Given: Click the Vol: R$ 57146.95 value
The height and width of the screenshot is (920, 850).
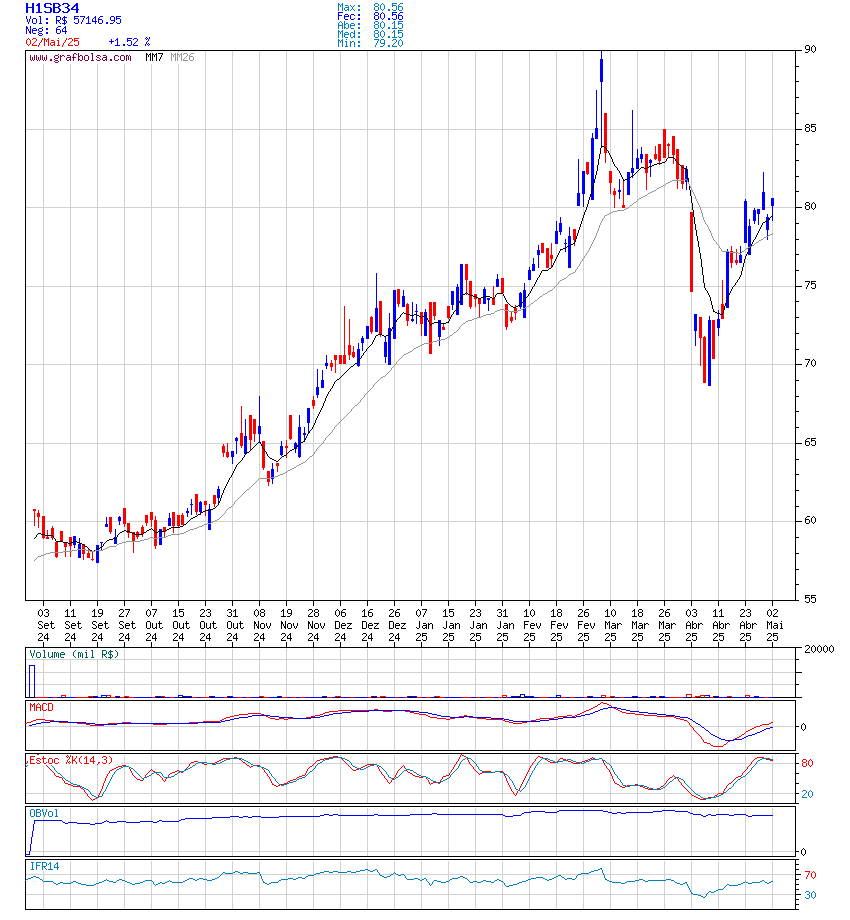Looking at the screenshot, I should pyautogui.click(x=73, y=21).
